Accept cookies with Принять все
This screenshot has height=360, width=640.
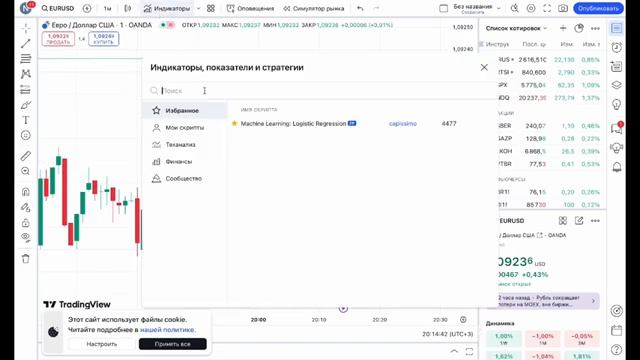click(x=173, y=344)
